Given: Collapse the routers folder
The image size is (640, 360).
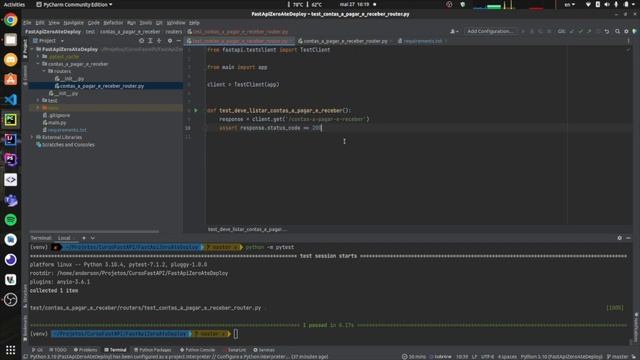Looking at the screenshot, I should (x=44, y=71).
